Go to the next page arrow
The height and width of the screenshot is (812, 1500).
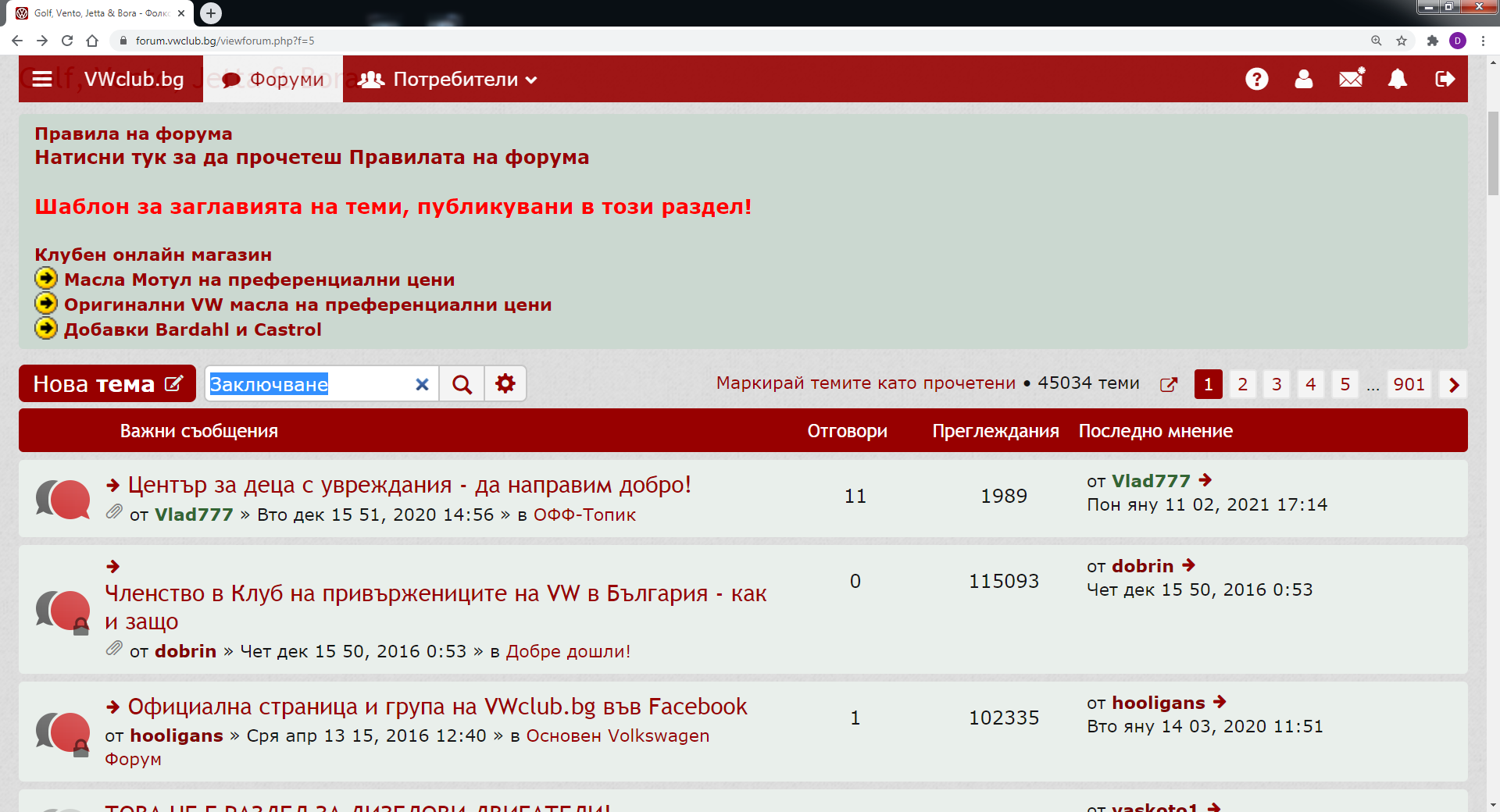[1454, 384]
